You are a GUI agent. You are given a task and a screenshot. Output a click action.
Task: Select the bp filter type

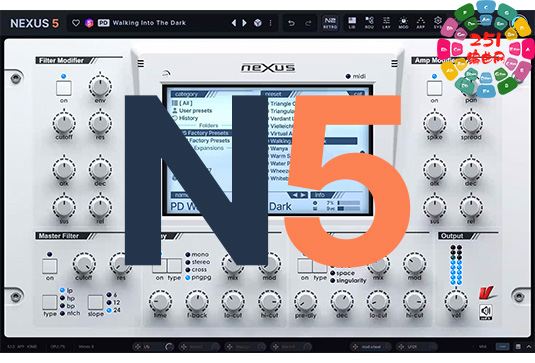67,306
